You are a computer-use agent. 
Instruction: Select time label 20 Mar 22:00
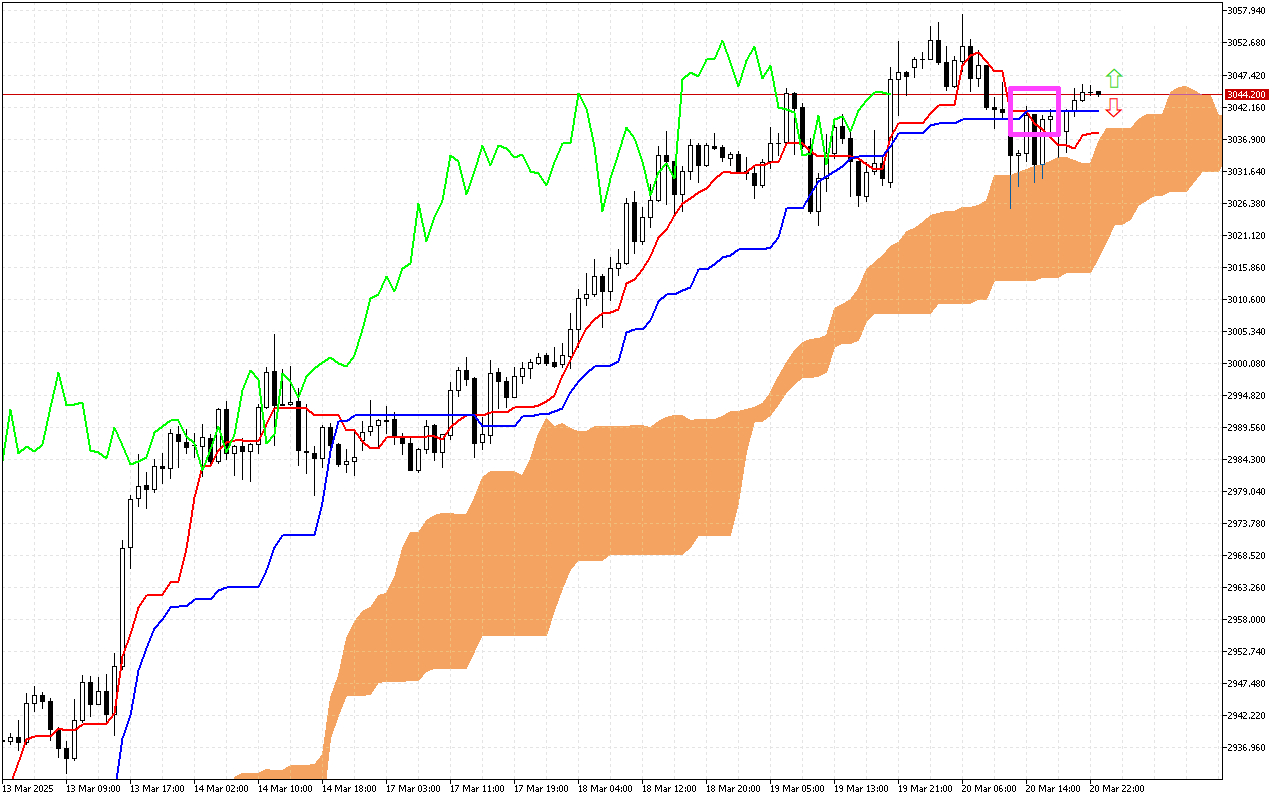pos(1116,789)
